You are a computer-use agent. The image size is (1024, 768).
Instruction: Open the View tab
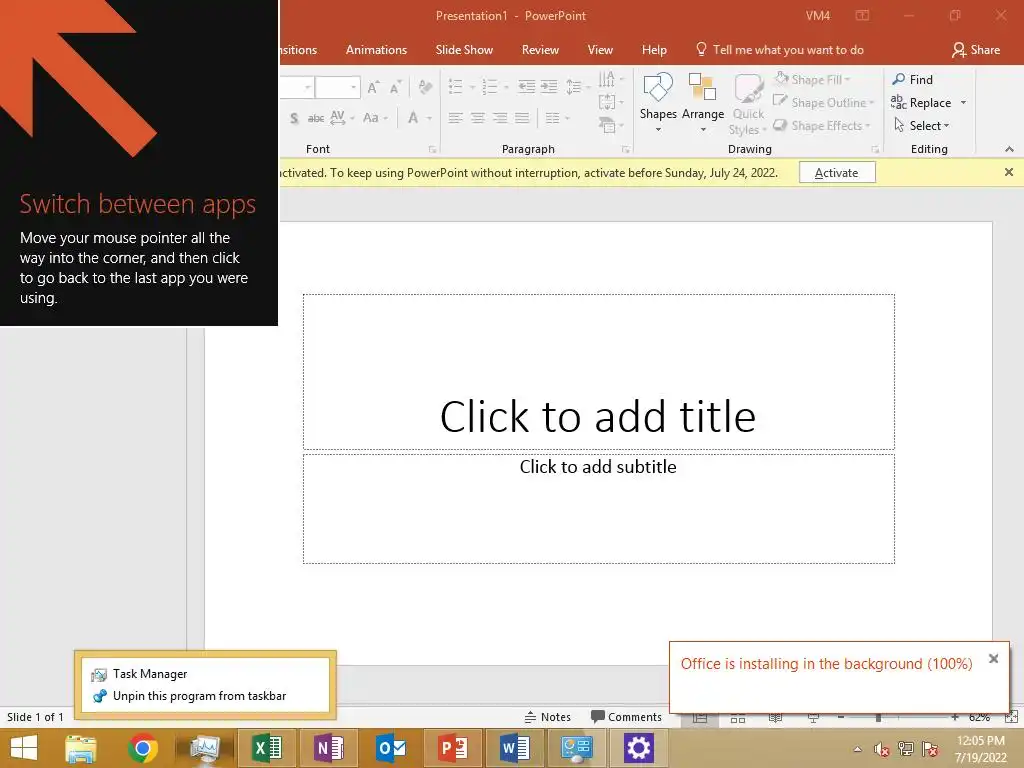click(600, 50)
